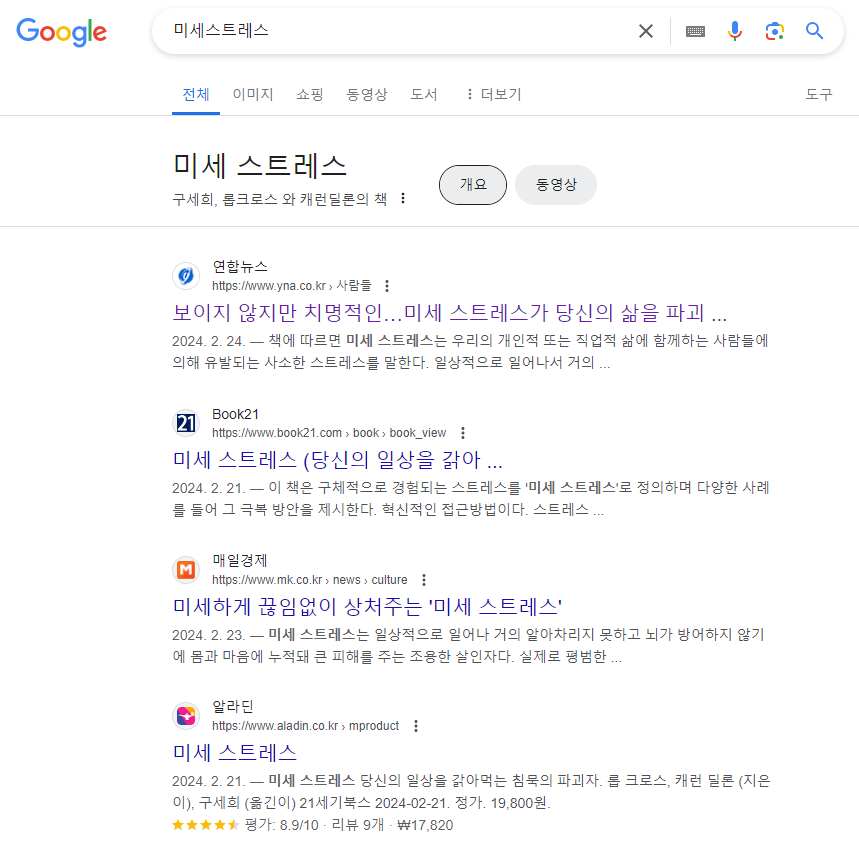Switch to the 도서 tab
Screen dimensions: 859x853
click(423, 94)
